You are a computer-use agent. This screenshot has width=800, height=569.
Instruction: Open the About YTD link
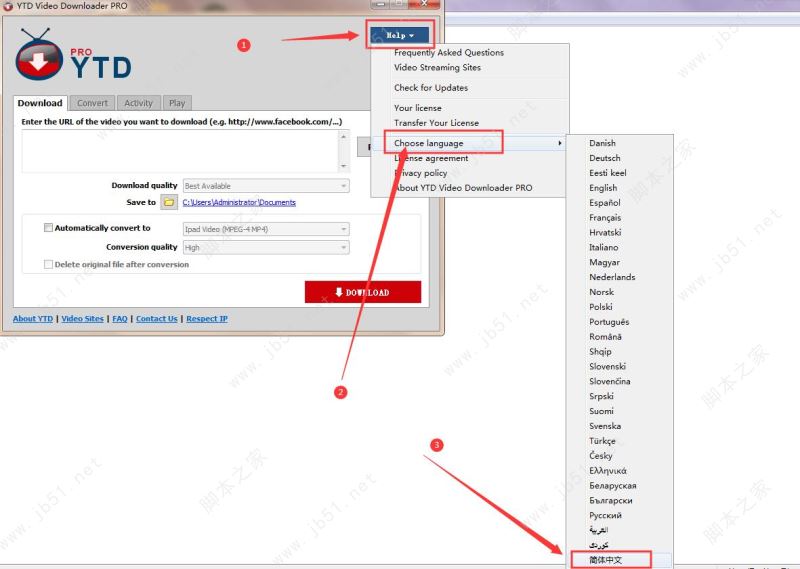[33, 318]
